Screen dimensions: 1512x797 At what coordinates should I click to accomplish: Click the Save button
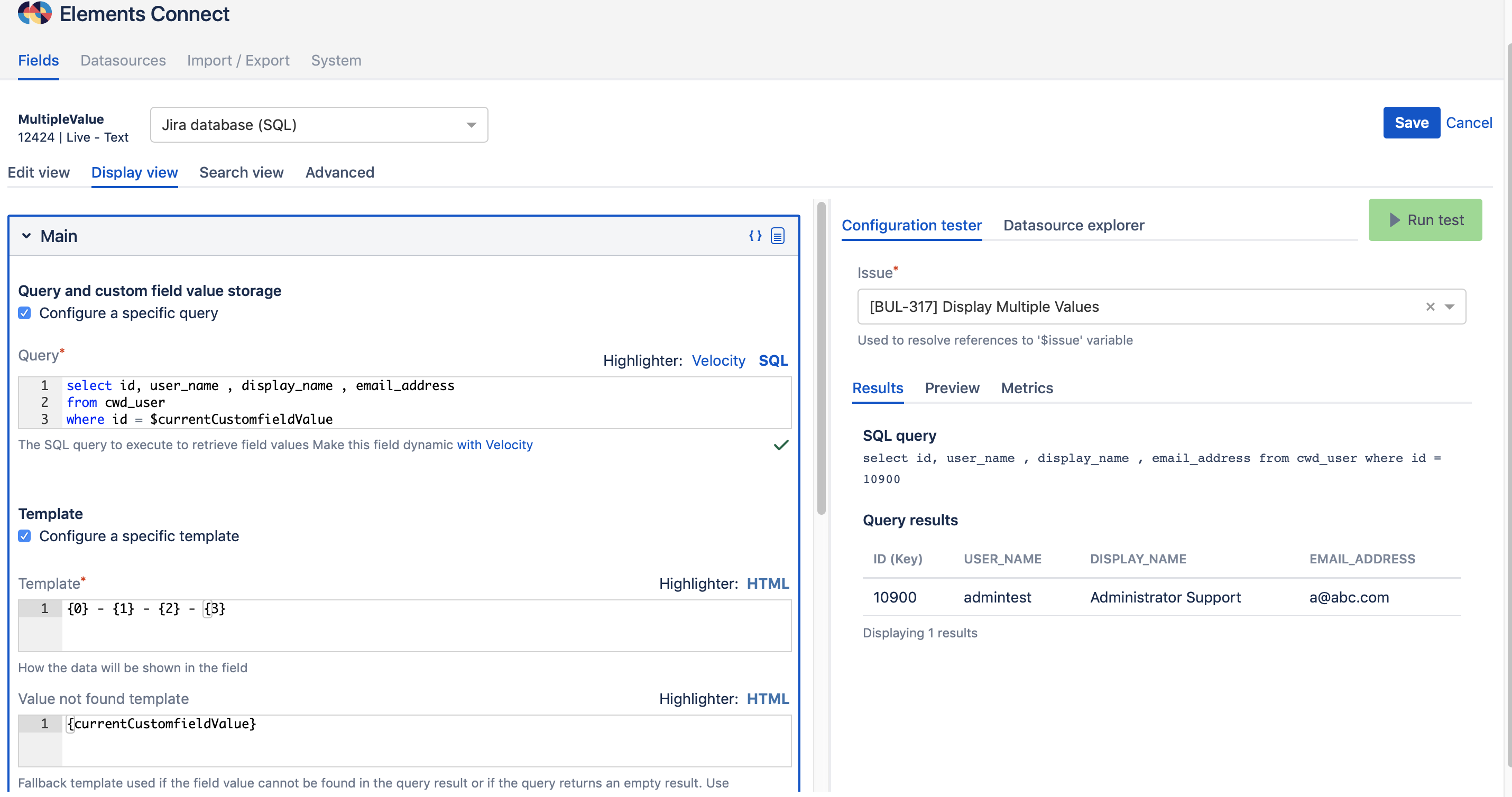[1410, 123]
